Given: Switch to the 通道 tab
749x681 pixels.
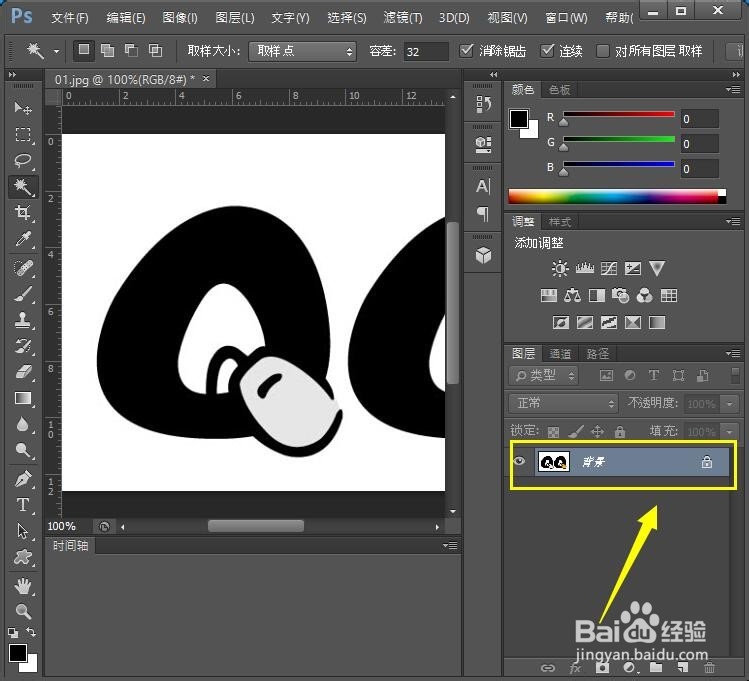Looking at the screenshot, I should tap(560, 353).
